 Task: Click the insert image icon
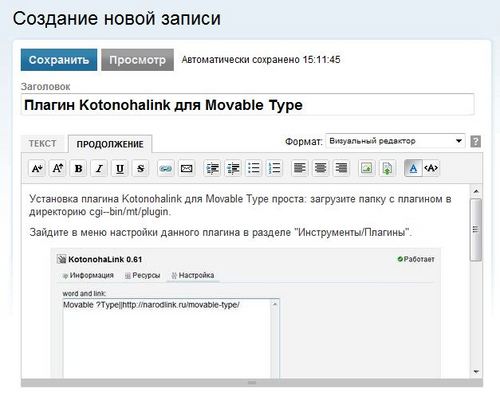366,168
